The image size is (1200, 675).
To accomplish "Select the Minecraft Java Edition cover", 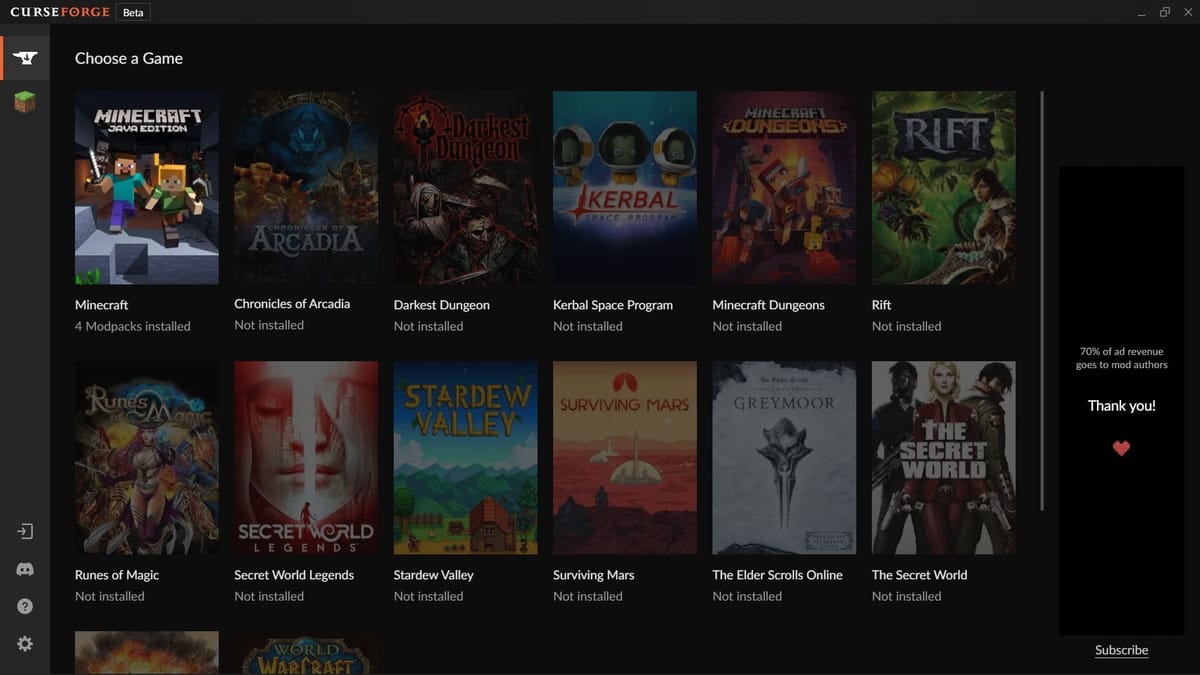I will [x=146, y=188].
